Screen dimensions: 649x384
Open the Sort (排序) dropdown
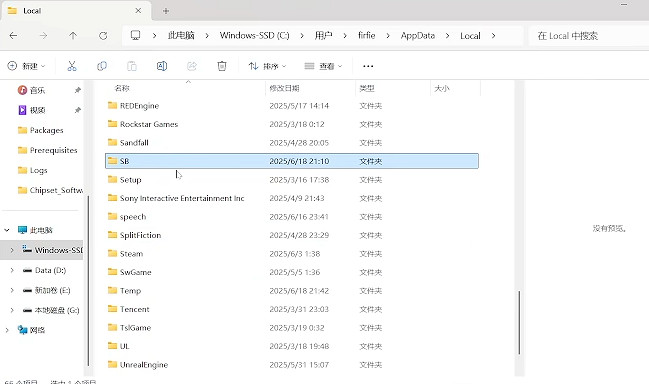[x=267, y=66]
